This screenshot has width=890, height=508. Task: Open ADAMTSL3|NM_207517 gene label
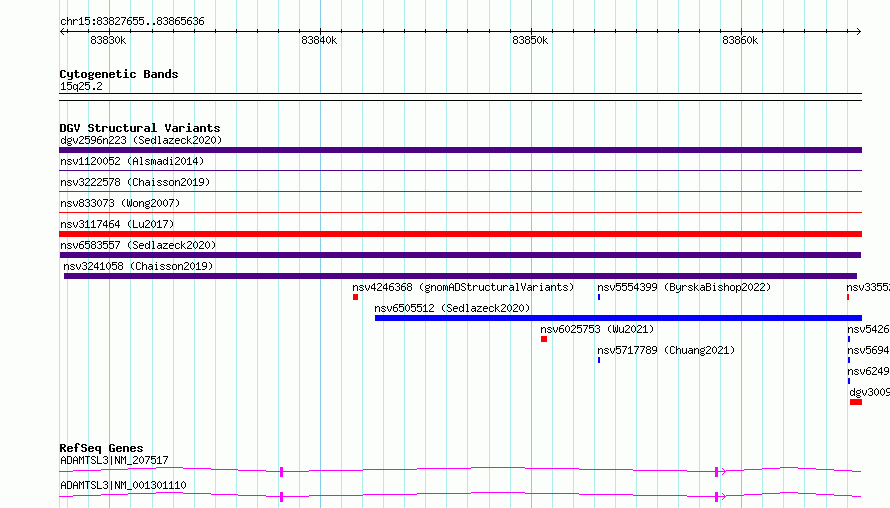coord(114,460)
